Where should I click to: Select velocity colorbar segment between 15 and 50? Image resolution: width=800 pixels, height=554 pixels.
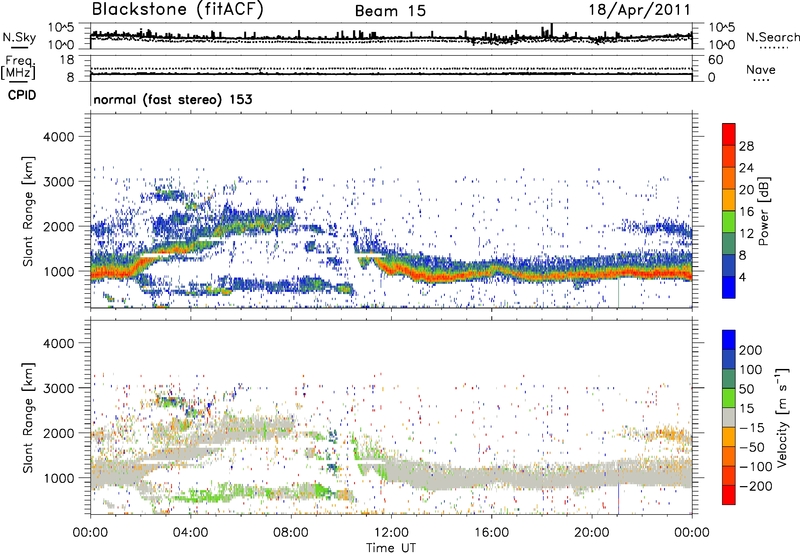pyautogui.click(x=729, y=398)
